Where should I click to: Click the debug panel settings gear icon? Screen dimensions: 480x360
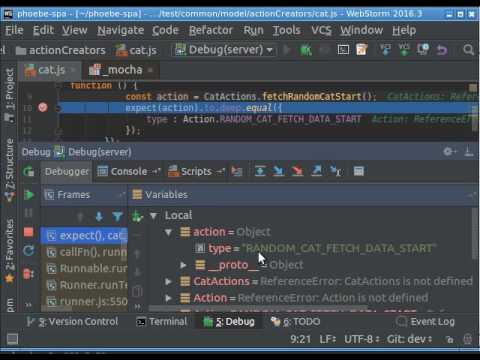point(449,152)
